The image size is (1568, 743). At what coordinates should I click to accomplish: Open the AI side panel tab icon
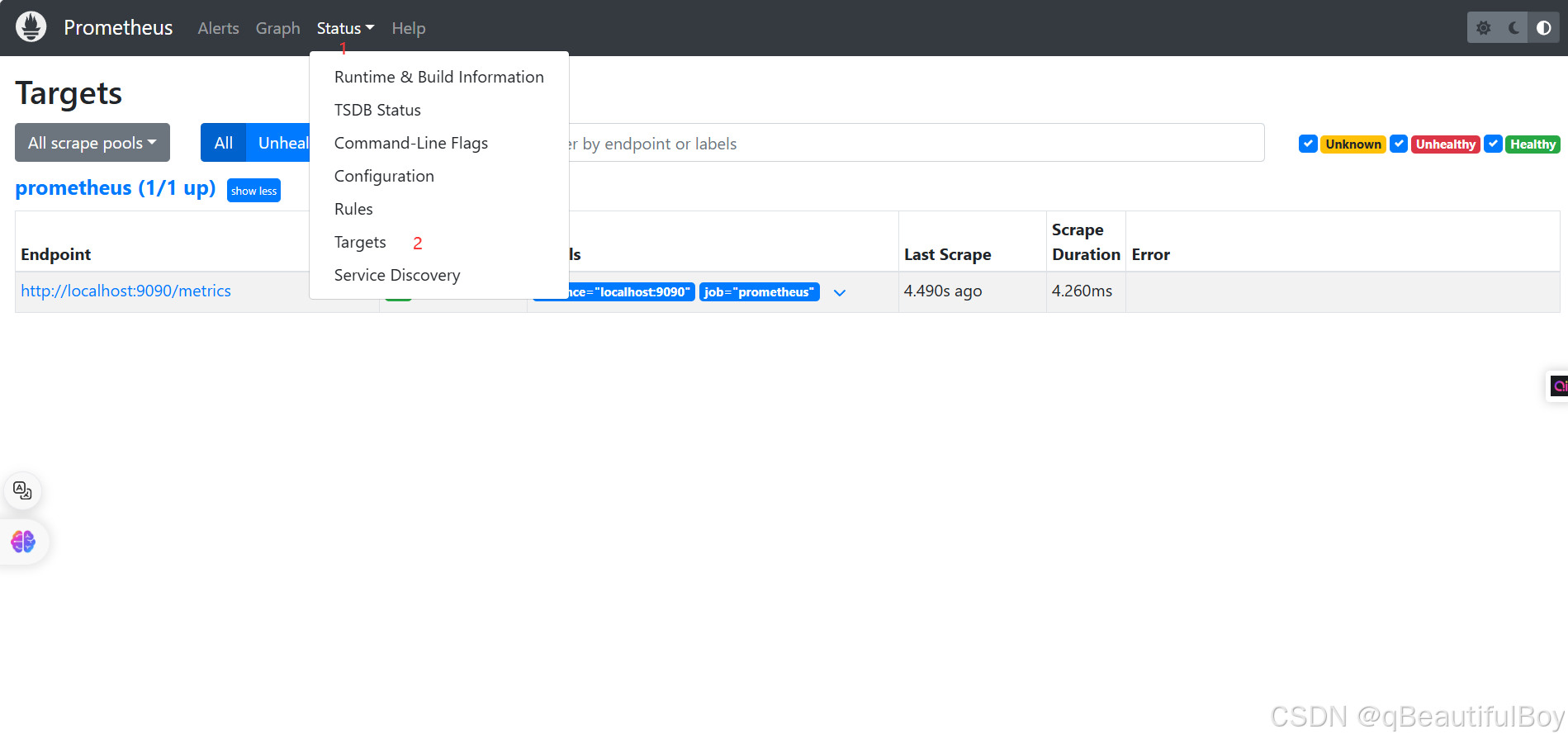[x=1558, y=386]
